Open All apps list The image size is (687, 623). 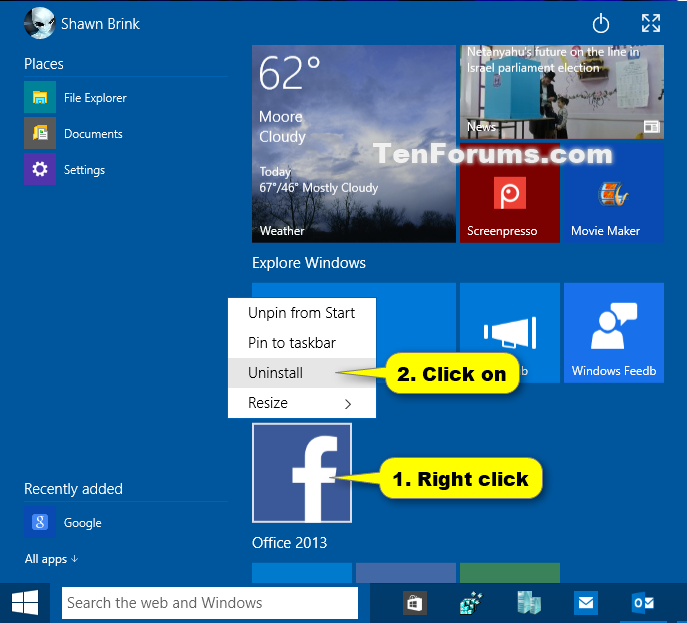pyautogui.click(x=51, y=559)
